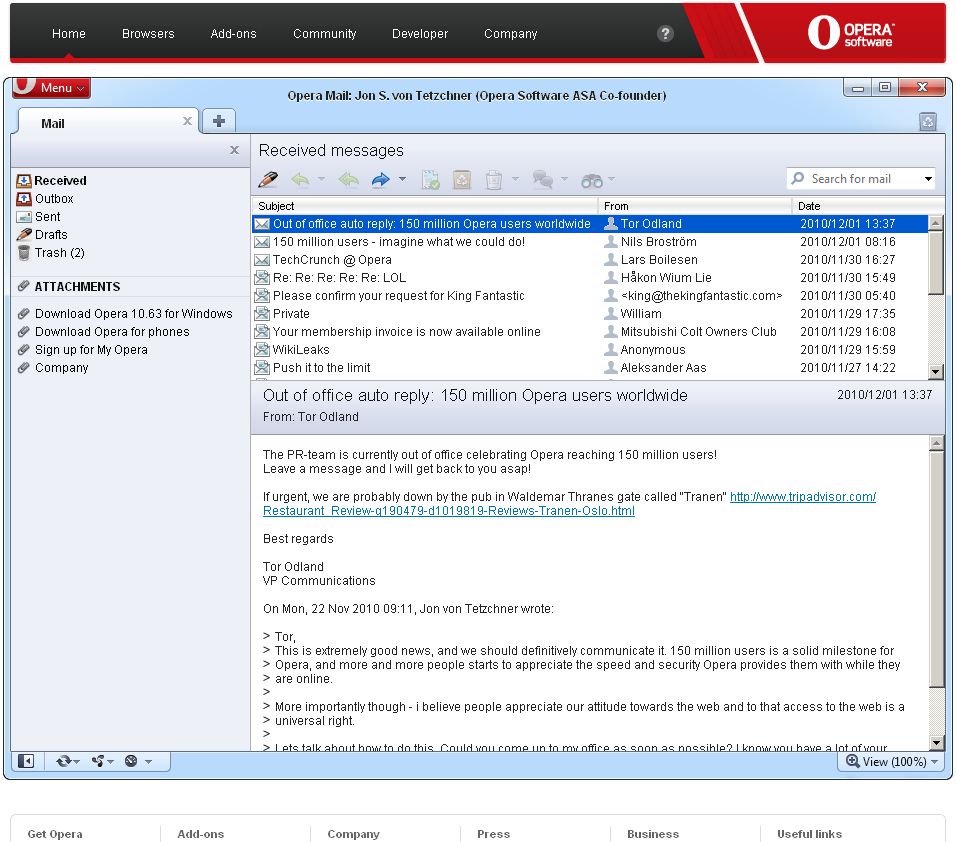Select the "Private" message from William
956x842 pixels.
pos(590,313)
